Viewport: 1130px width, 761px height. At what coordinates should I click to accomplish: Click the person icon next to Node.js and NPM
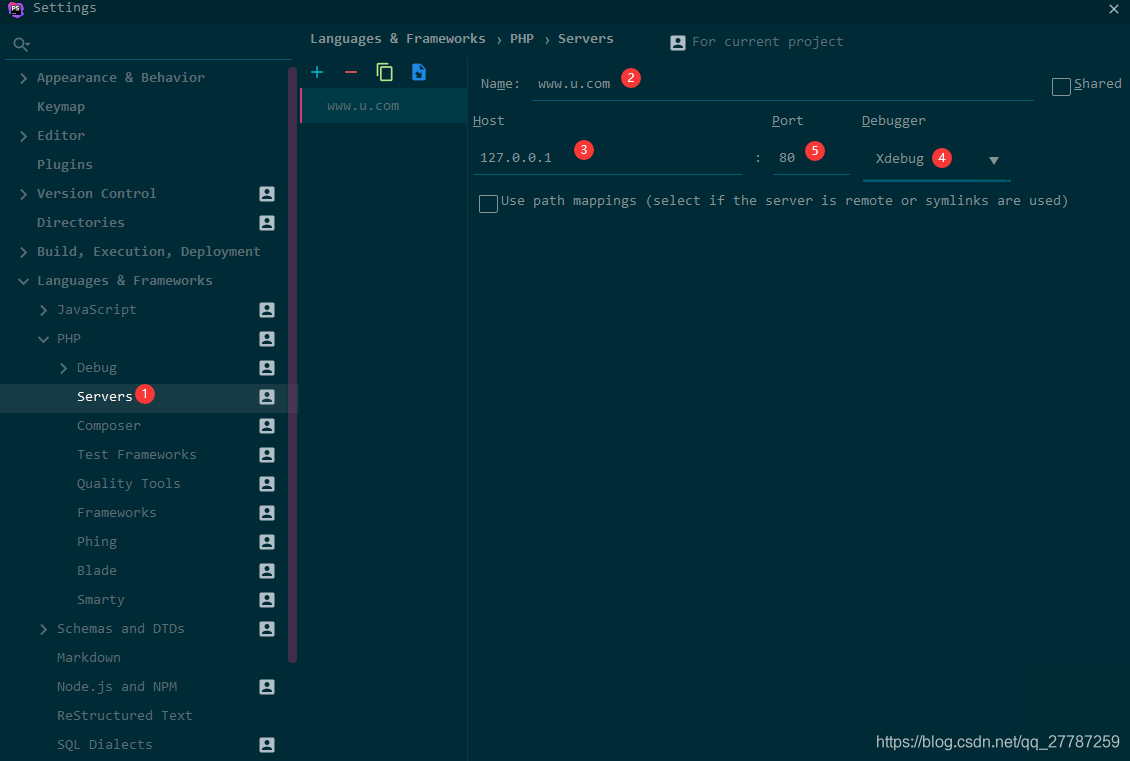click(x=266, y=687)
